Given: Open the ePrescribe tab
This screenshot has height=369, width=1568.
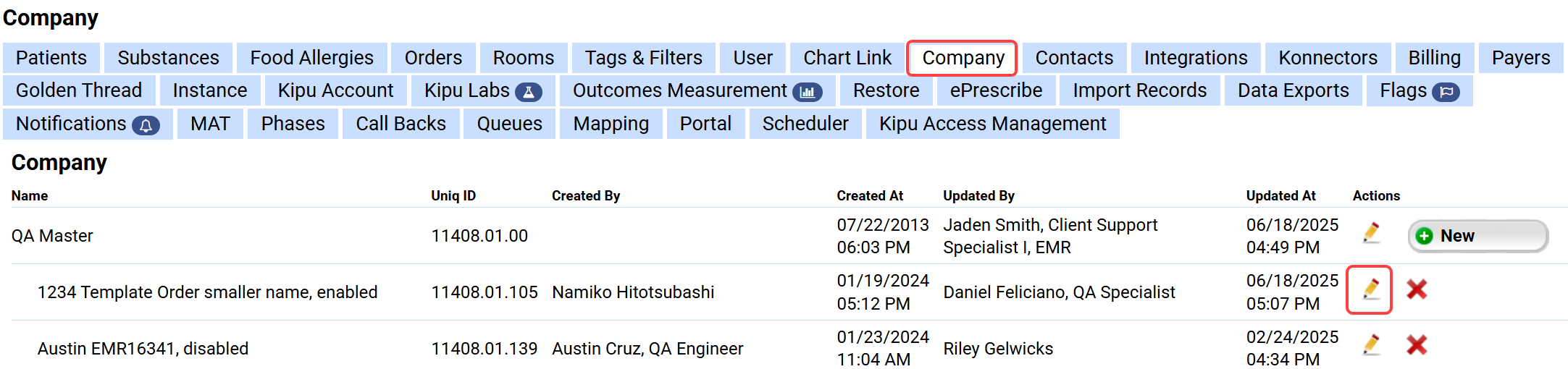Looking at the screenshot, I should (x=997, y=90).
